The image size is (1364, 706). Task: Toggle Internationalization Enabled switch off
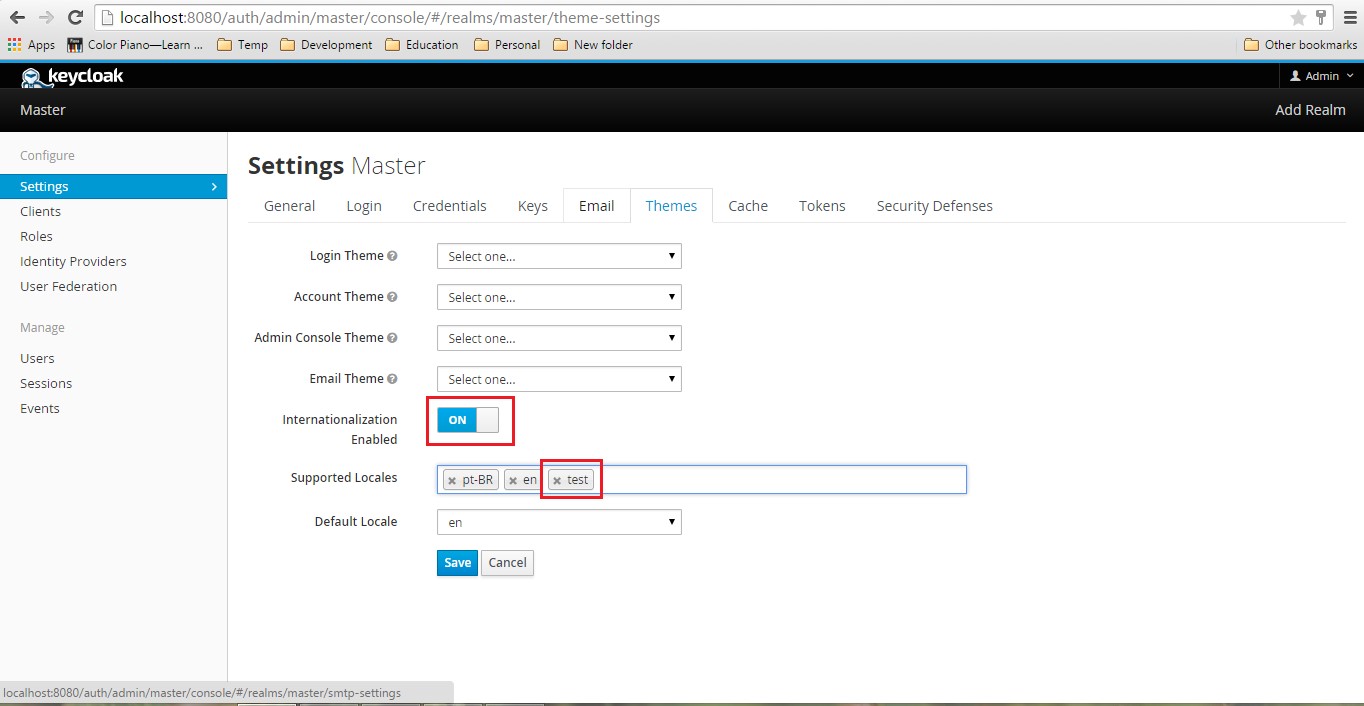tap(467, 420)
